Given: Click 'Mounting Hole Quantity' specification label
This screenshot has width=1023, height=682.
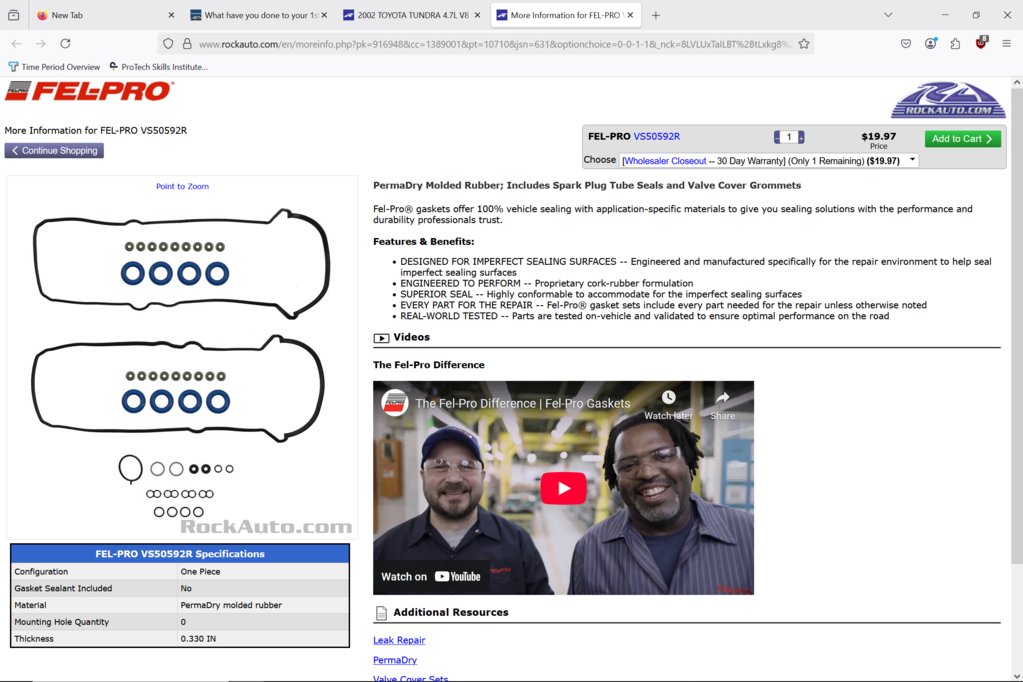Looking at the screenshot, I should pyautogui.click(x=61, y=622).
